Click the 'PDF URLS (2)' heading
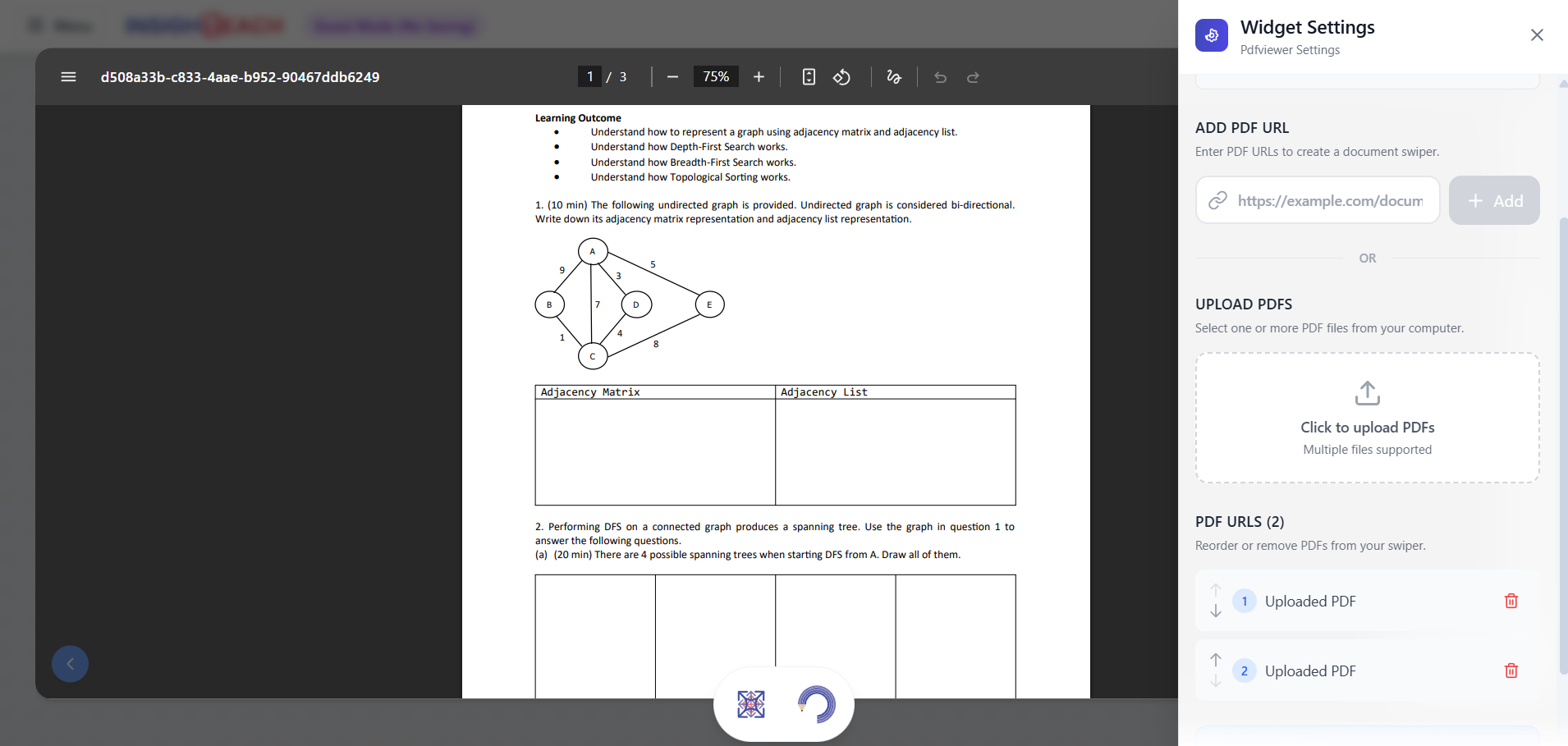This screenshot has width=1568, height=746. (1240, 522)
